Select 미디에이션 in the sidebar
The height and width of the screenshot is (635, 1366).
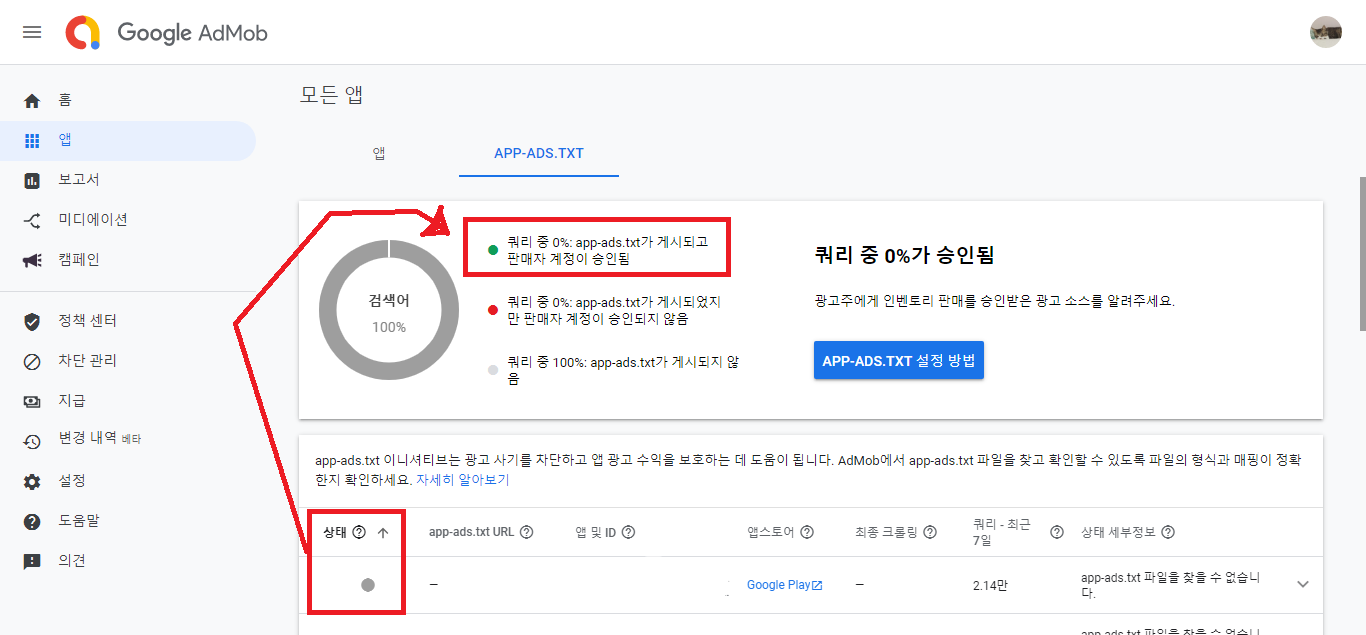pos(92,220)
